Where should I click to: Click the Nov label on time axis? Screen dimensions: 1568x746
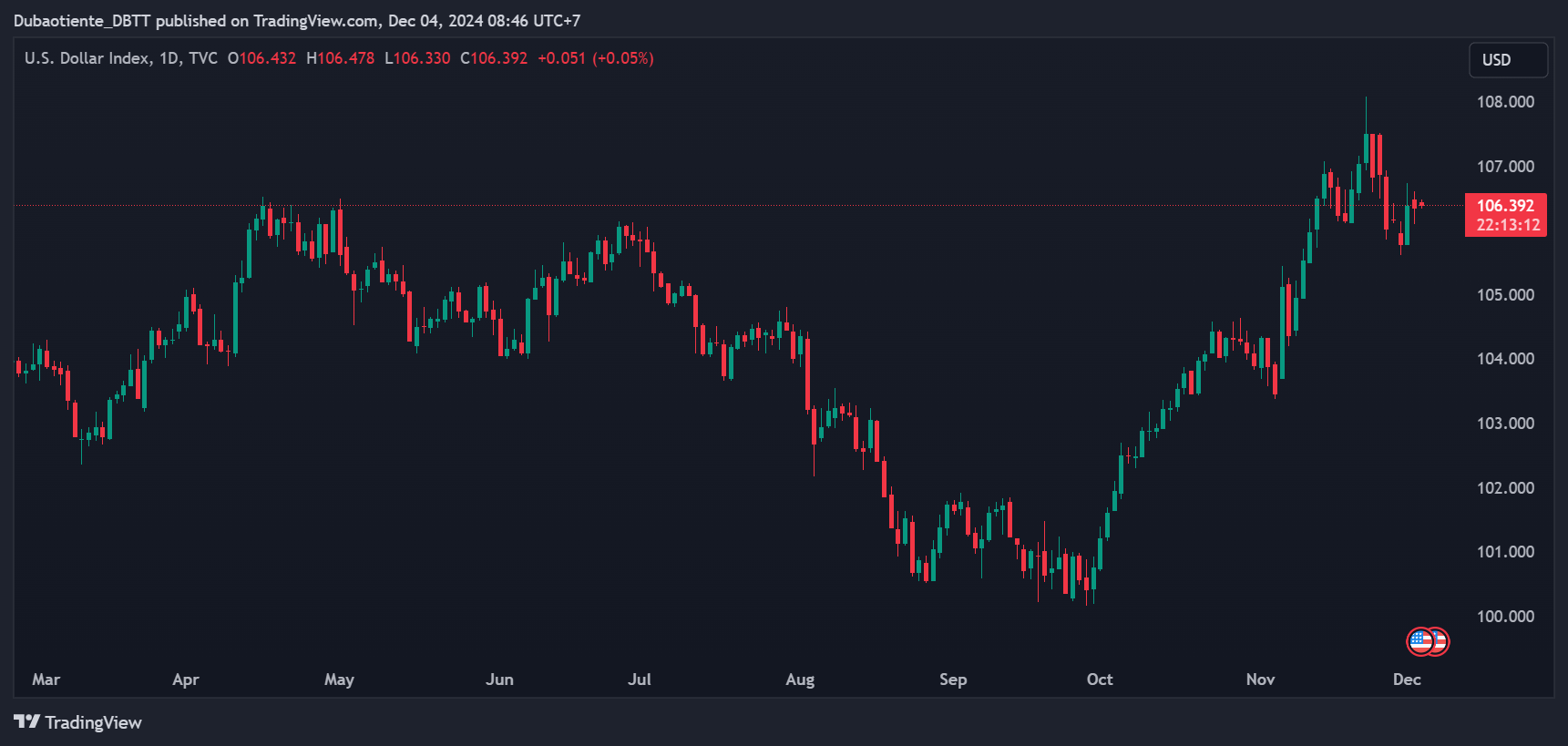coord(1260,680)
